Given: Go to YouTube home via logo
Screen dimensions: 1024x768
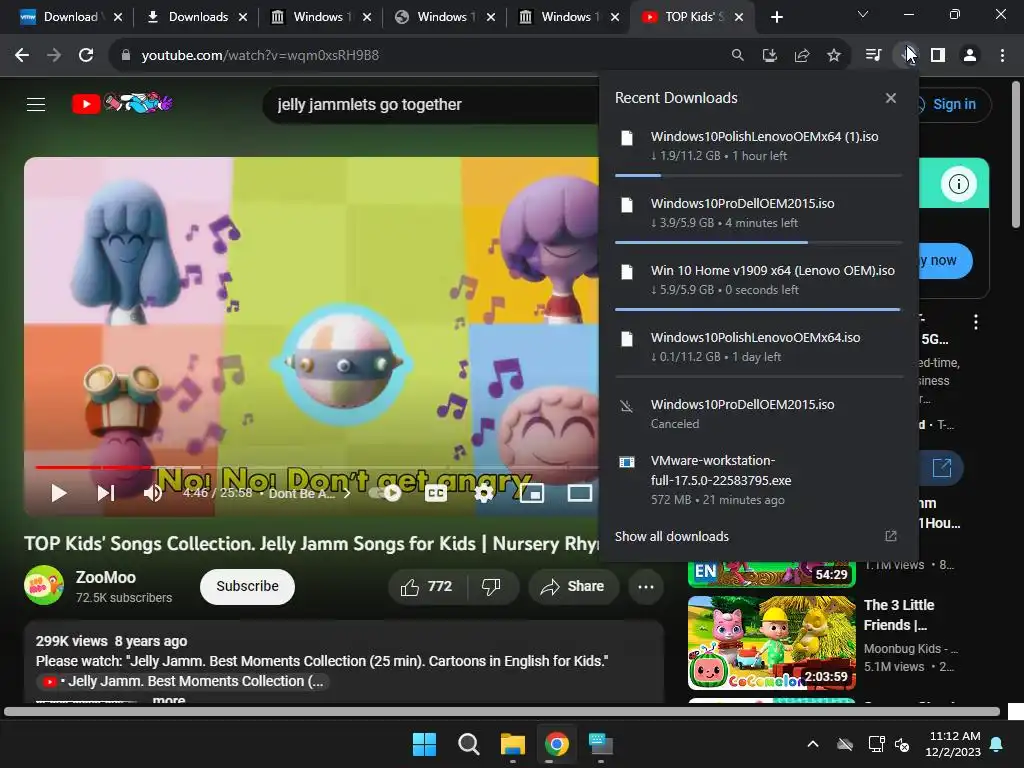Looking at the screenshot, I should tap(122, 103).
